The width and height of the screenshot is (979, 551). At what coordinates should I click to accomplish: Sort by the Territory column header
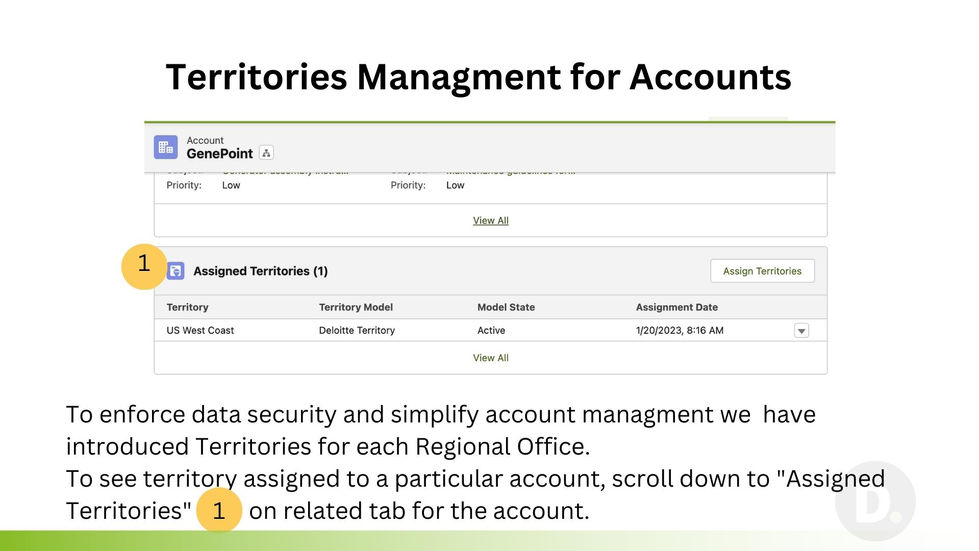coord(188,307)
